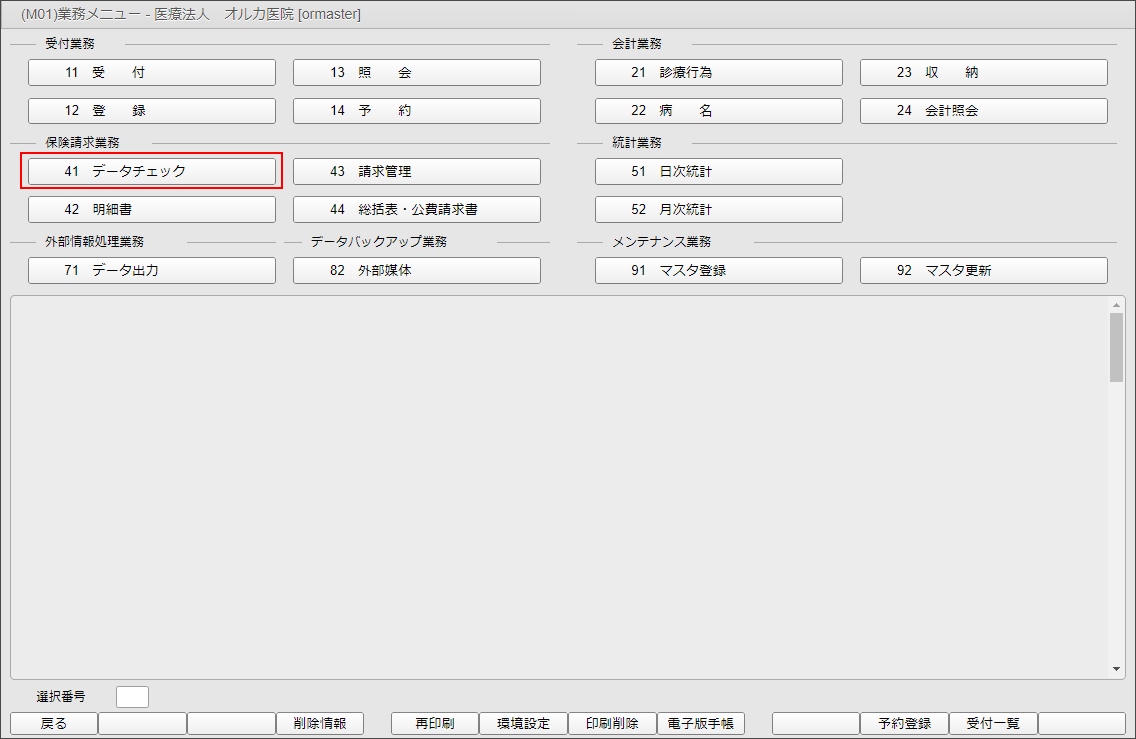
Task: Go to 14 予約 appointments
Action: pos(416,111)
